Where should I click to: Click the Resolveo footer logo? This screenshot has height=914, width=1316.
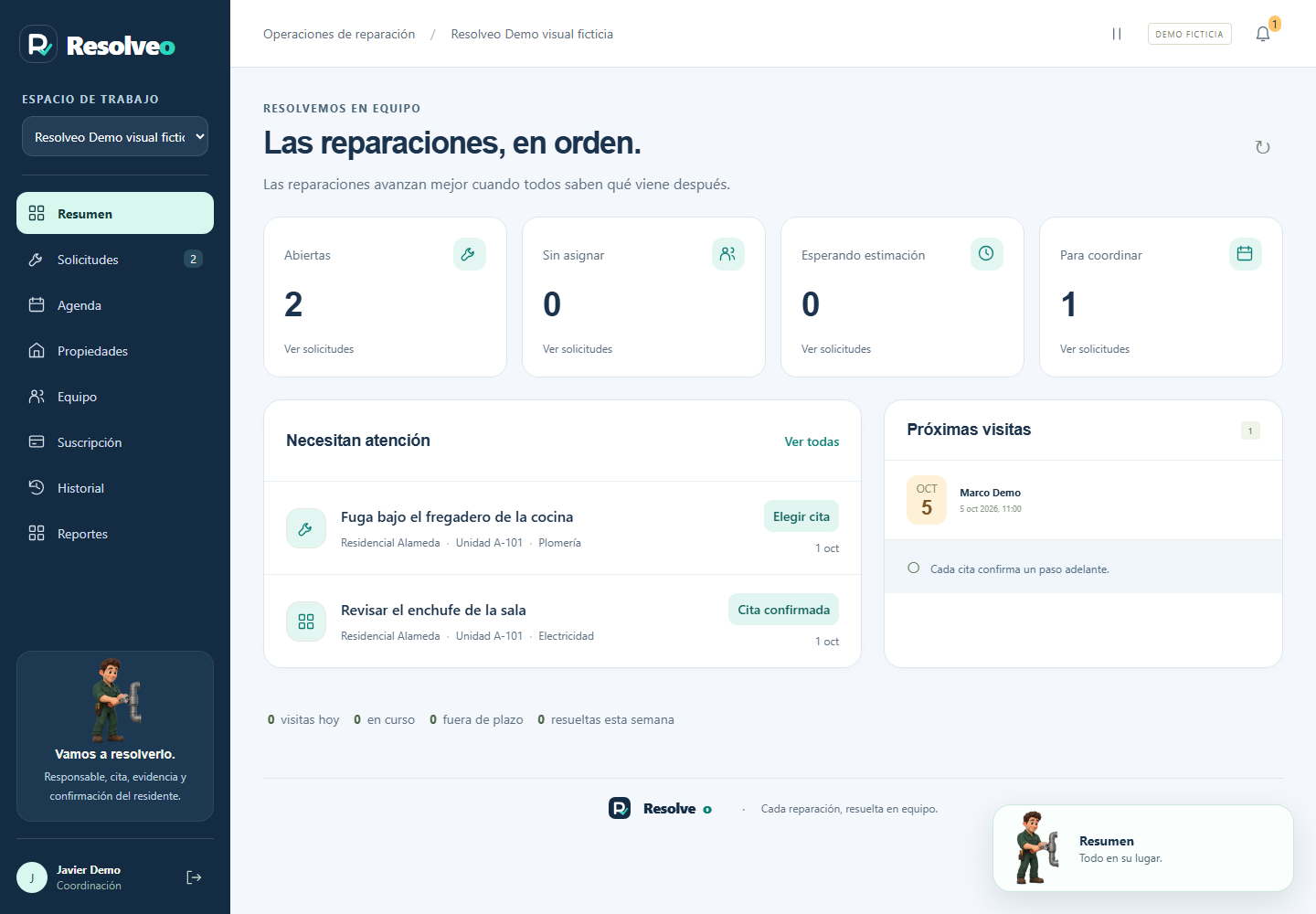click(x=661, y=808)
